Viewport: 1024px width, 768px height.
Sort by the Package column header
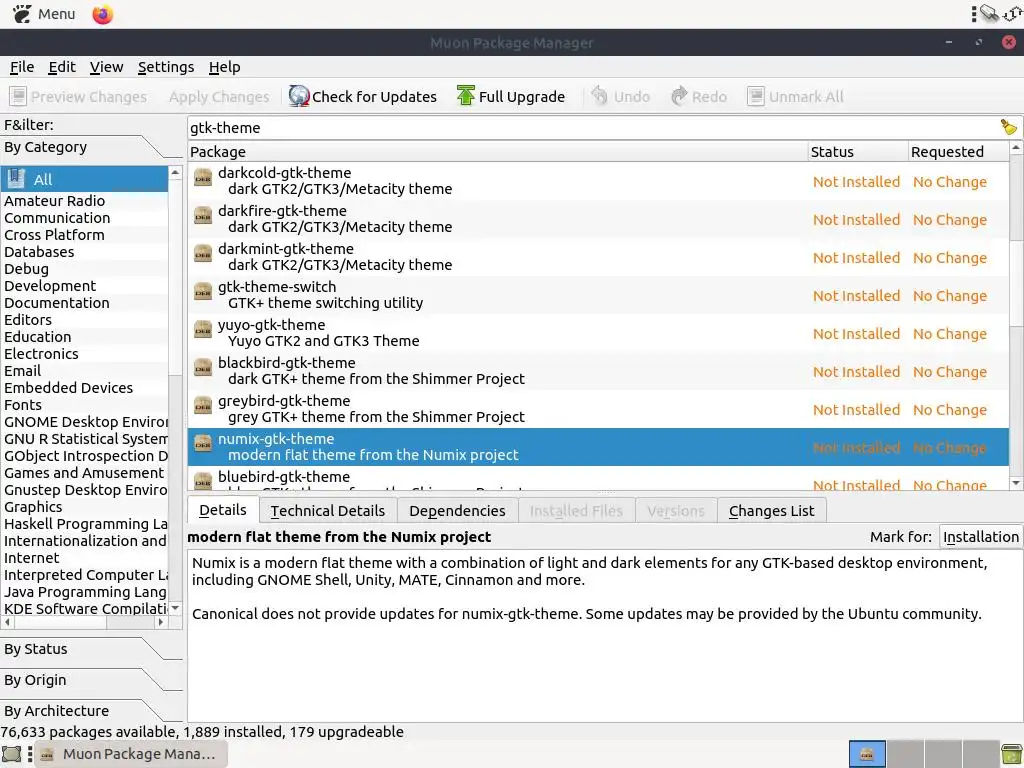point(498,152)
